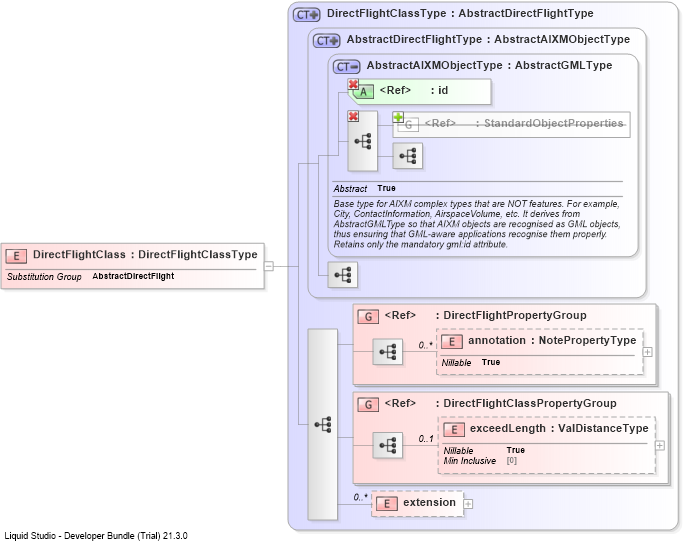Select the E icon of annotation element
This screenshot has width=683, height=541.
(452, 342)
